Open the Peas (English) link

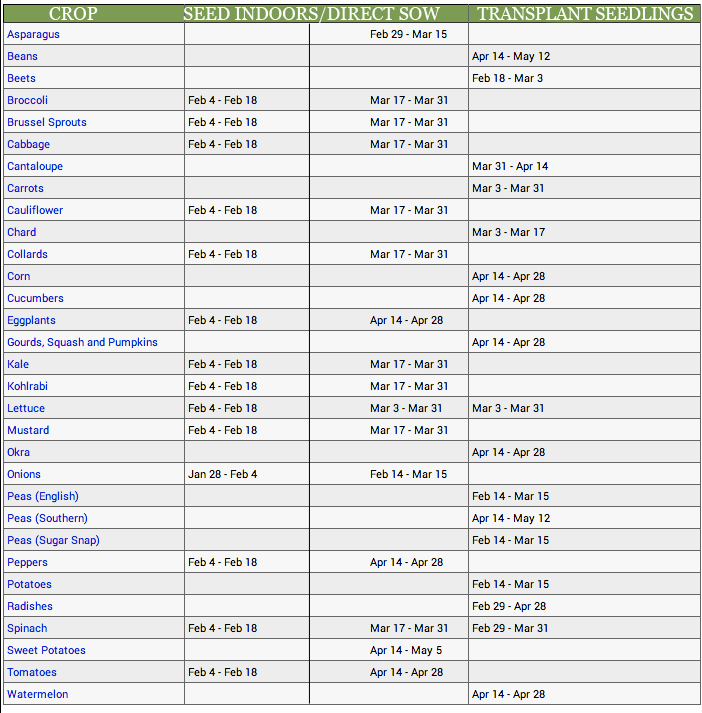[x=43, y=497]
